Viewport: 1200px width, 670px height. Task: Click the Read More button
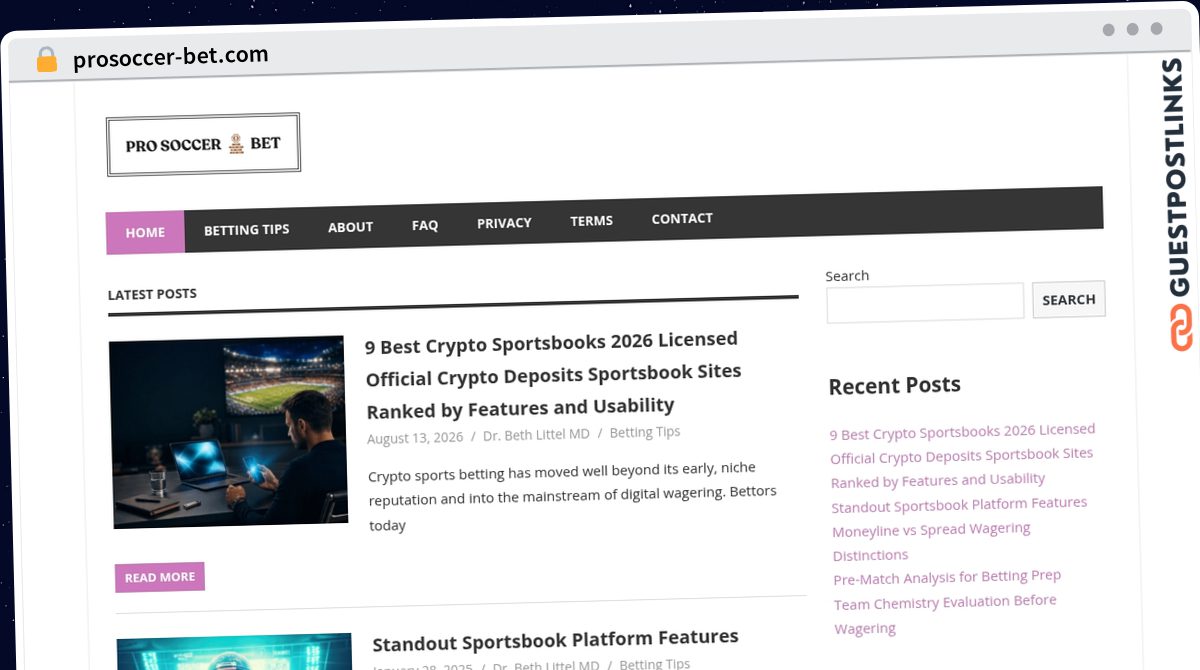[160, 577]
